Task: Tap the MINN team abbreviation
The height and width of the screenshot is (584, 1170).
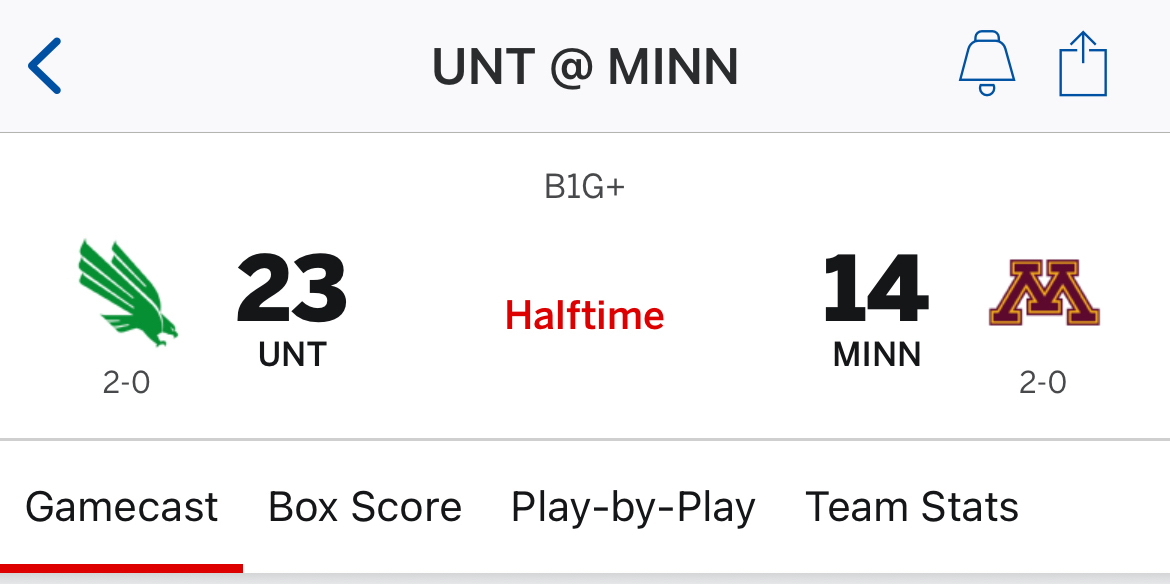Action: point(876,354)
